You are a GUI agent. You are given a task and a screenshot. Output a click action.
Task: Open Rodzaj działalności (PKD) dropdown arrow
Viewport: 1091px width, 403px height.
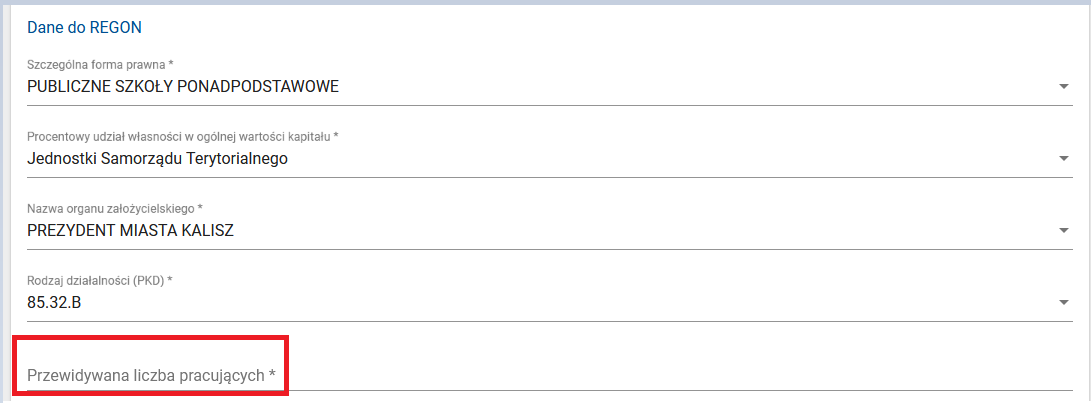(x=1063, y=303)
